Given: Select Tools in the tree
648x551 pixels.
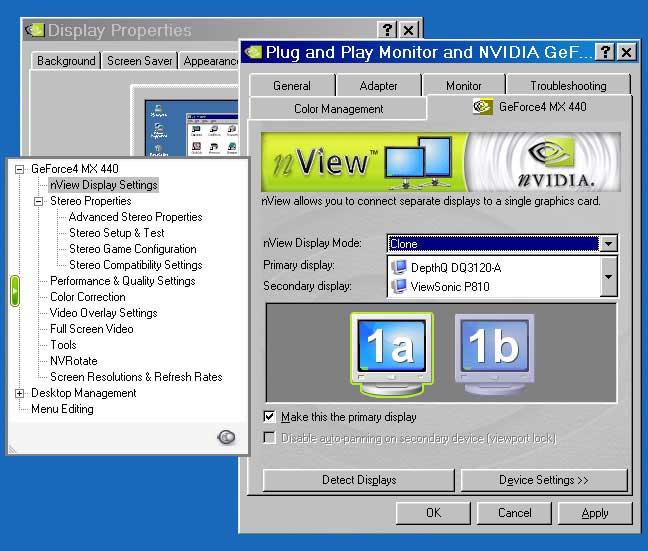Looking at the screenshot, I should point(63,345).
